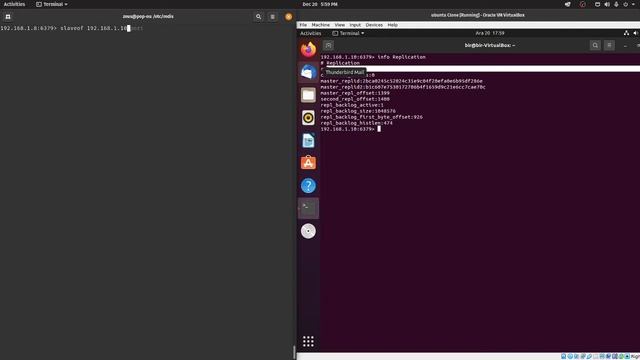
Task: Click the first tray icon in host top bar
Action: (x=568, y=4)
